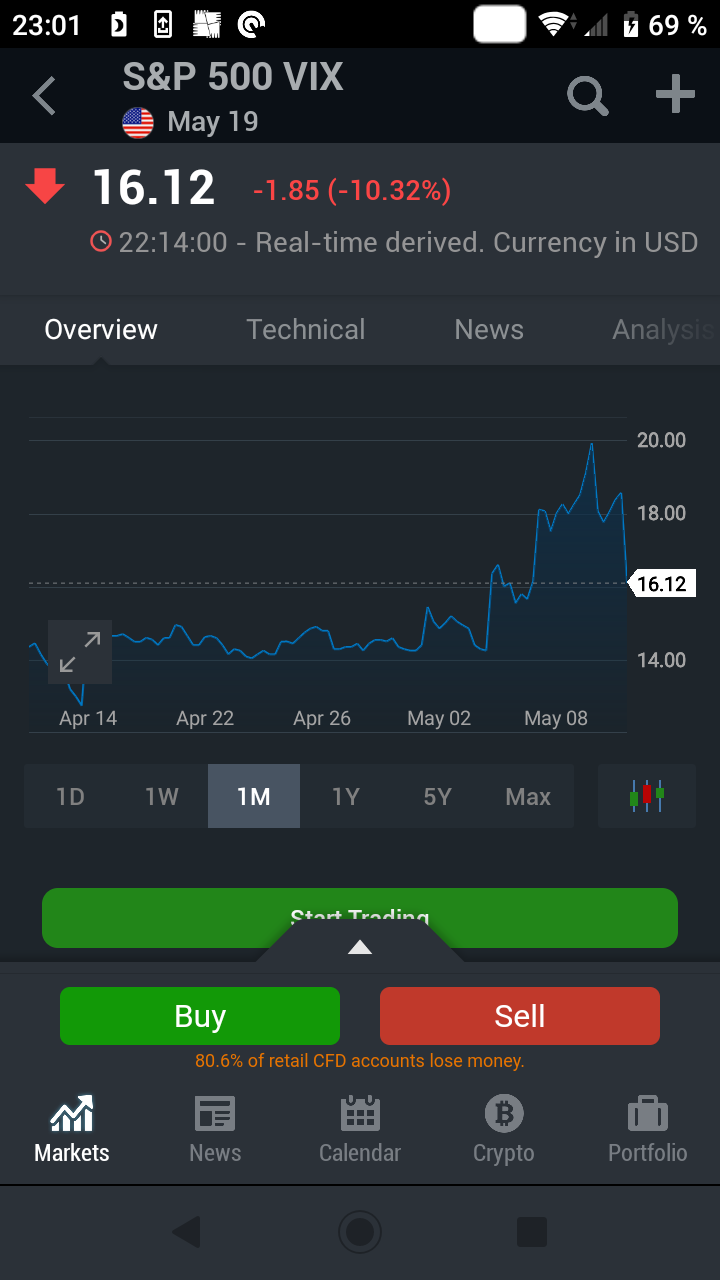This screenshot has width=720, height=1280.
Task: Tap the Real-time derived currency note
Action: click(477, 242)
